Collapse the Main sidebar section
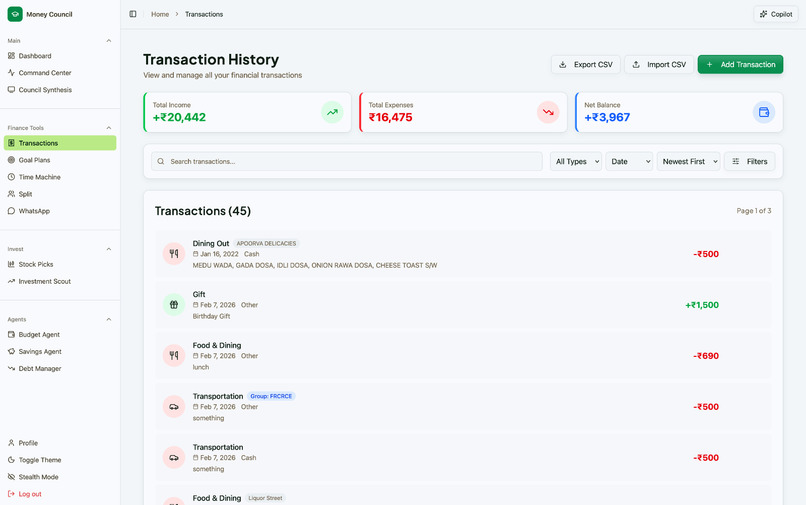This screenshot has width=806, height=505. point(108,41)
